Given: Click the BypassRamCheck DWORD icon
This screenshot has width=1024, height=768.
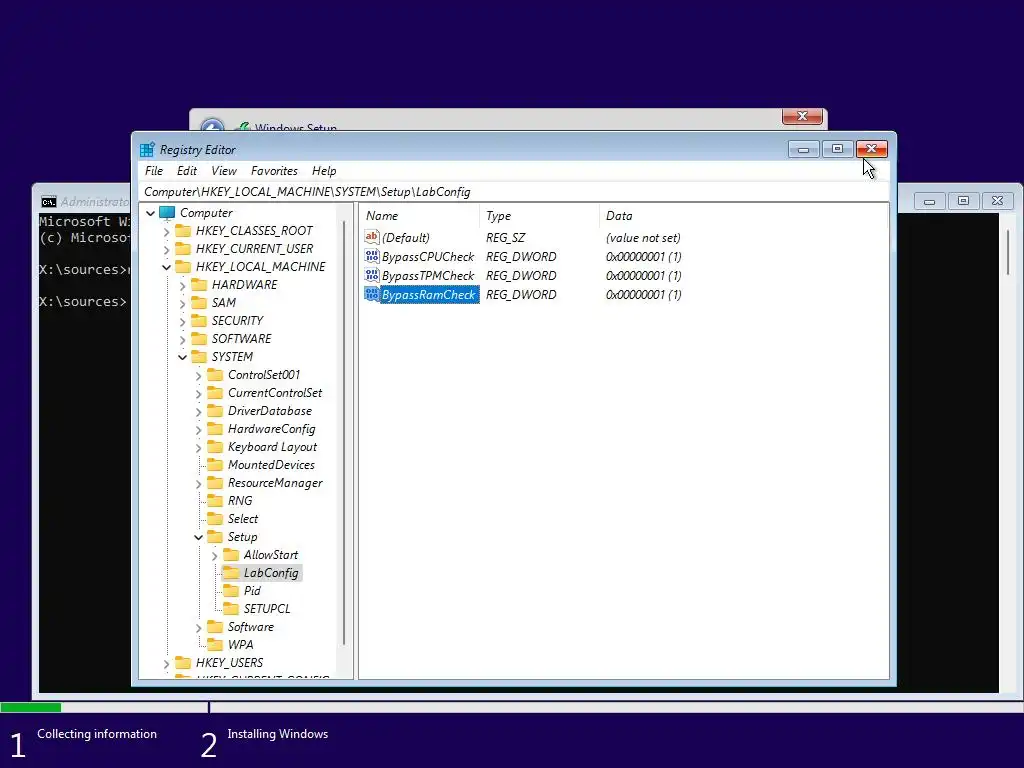Looking at the screenshot, I should (372, 295).
